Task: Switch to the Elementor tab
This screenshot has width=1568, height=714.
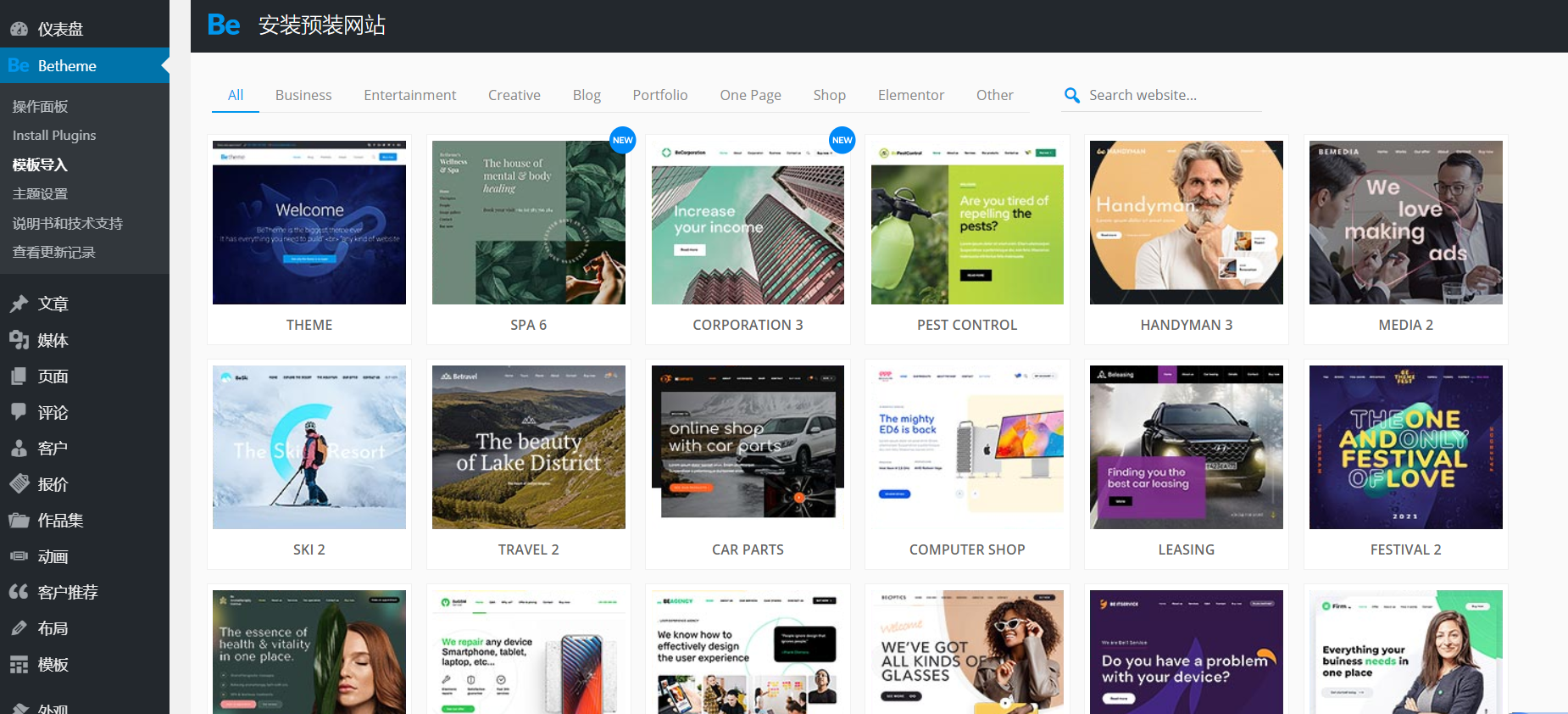Action: coord(911,95)
